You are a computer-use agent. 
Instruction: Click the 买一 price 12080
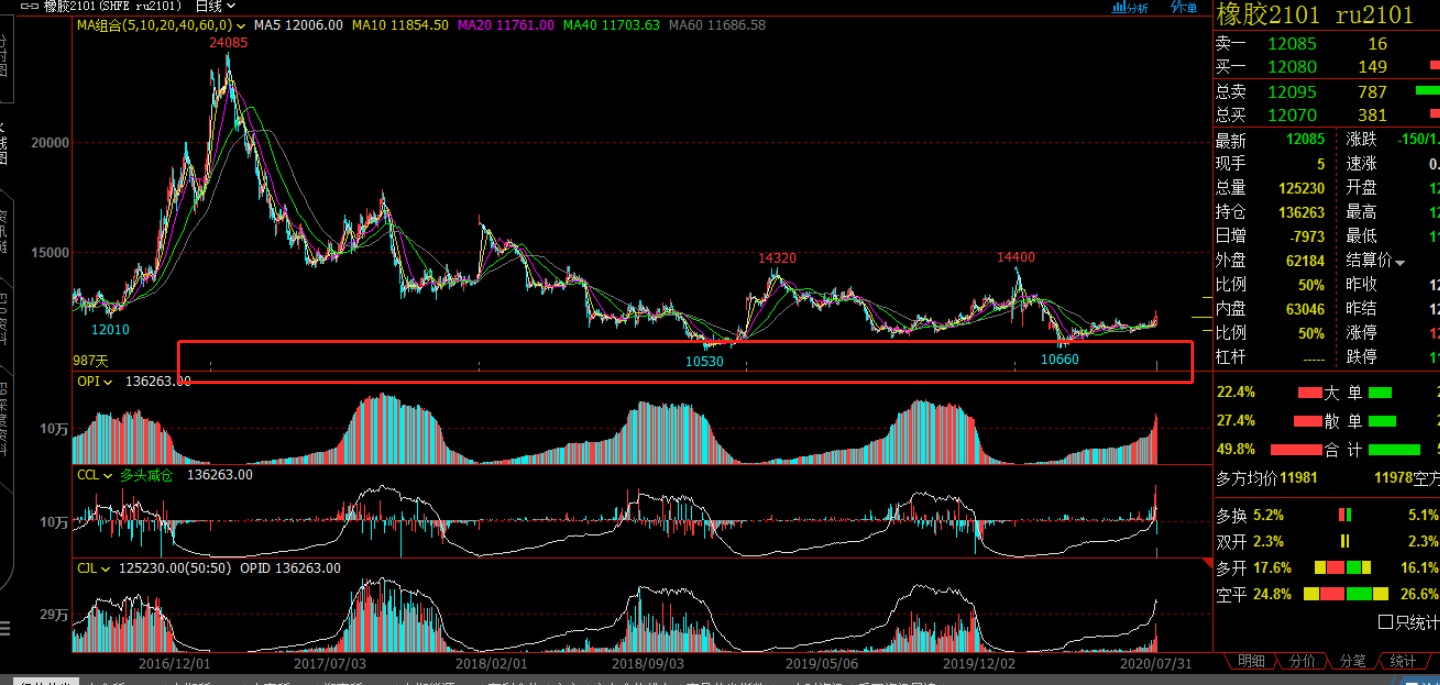pos(1292,67)
